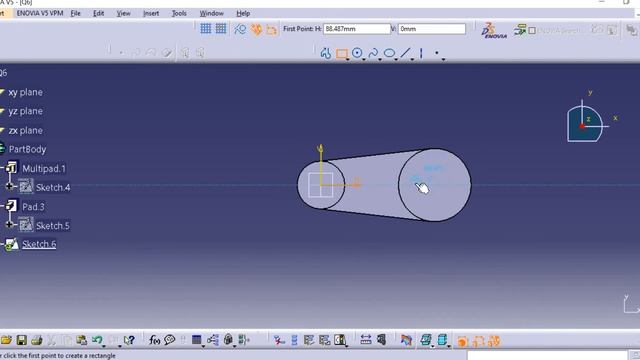Screen dimensions: 640x360
Task: Expand the Sketch.4 node
Action: click(x=9, y=187)
